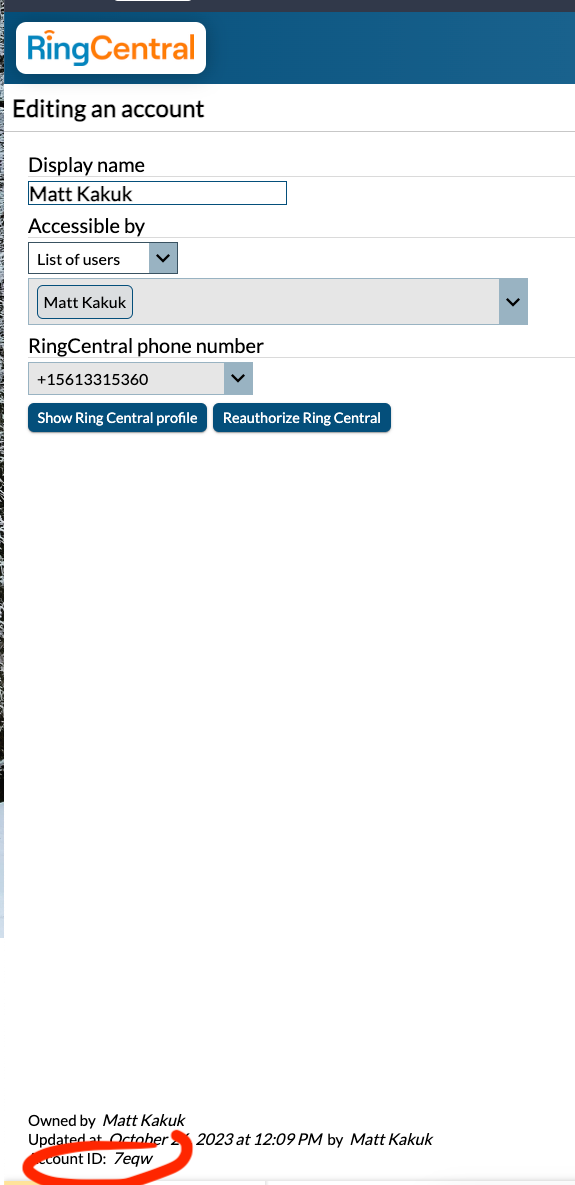Image resolution: width=575 pixels, height=1185 pixels.
Task: Click the October 2023 updated timestamp
Action: tap(216, 1139)
